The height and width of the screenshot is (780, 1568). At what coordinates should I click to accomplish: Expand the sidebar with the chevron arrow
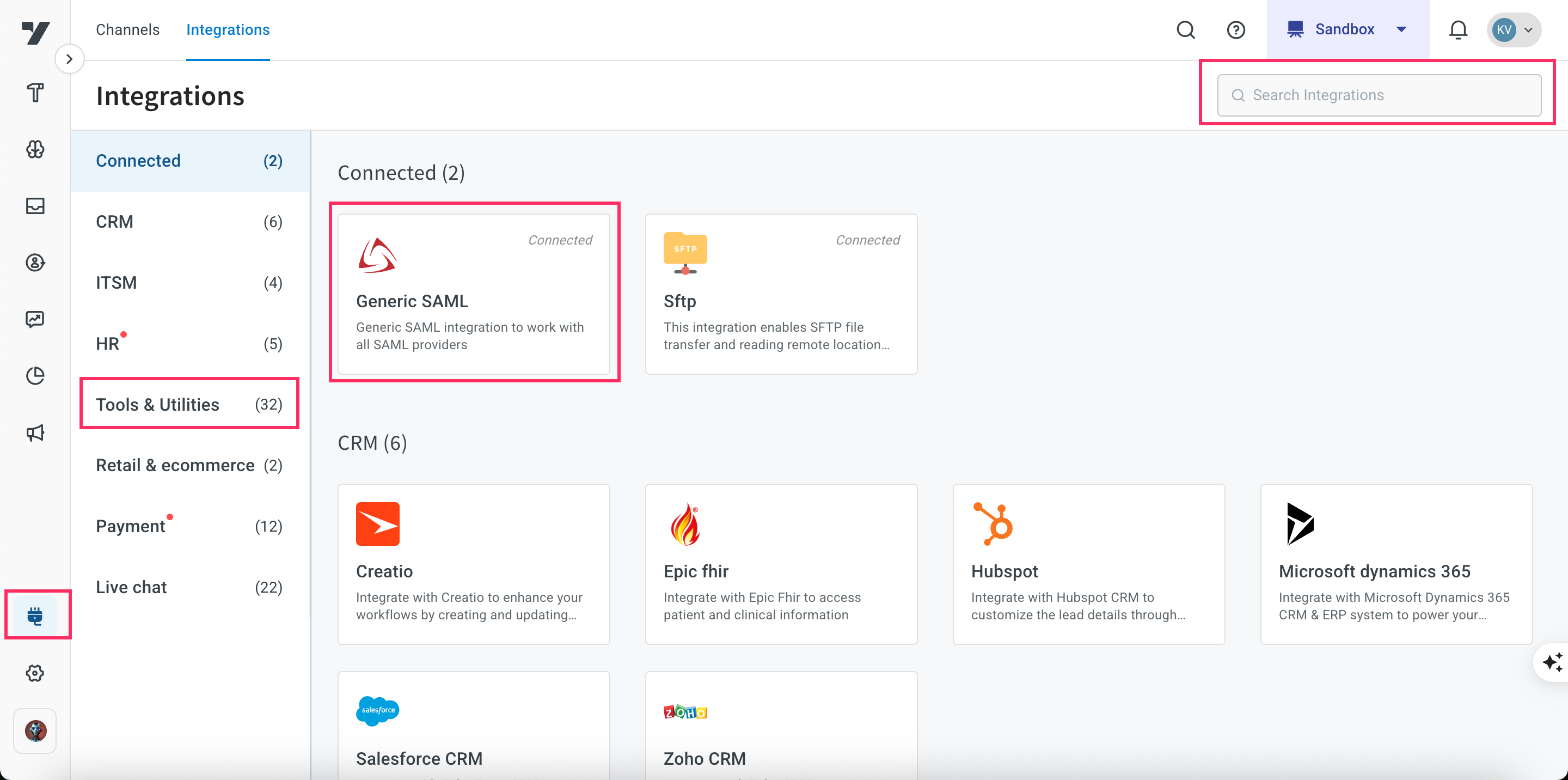[69, 59]
